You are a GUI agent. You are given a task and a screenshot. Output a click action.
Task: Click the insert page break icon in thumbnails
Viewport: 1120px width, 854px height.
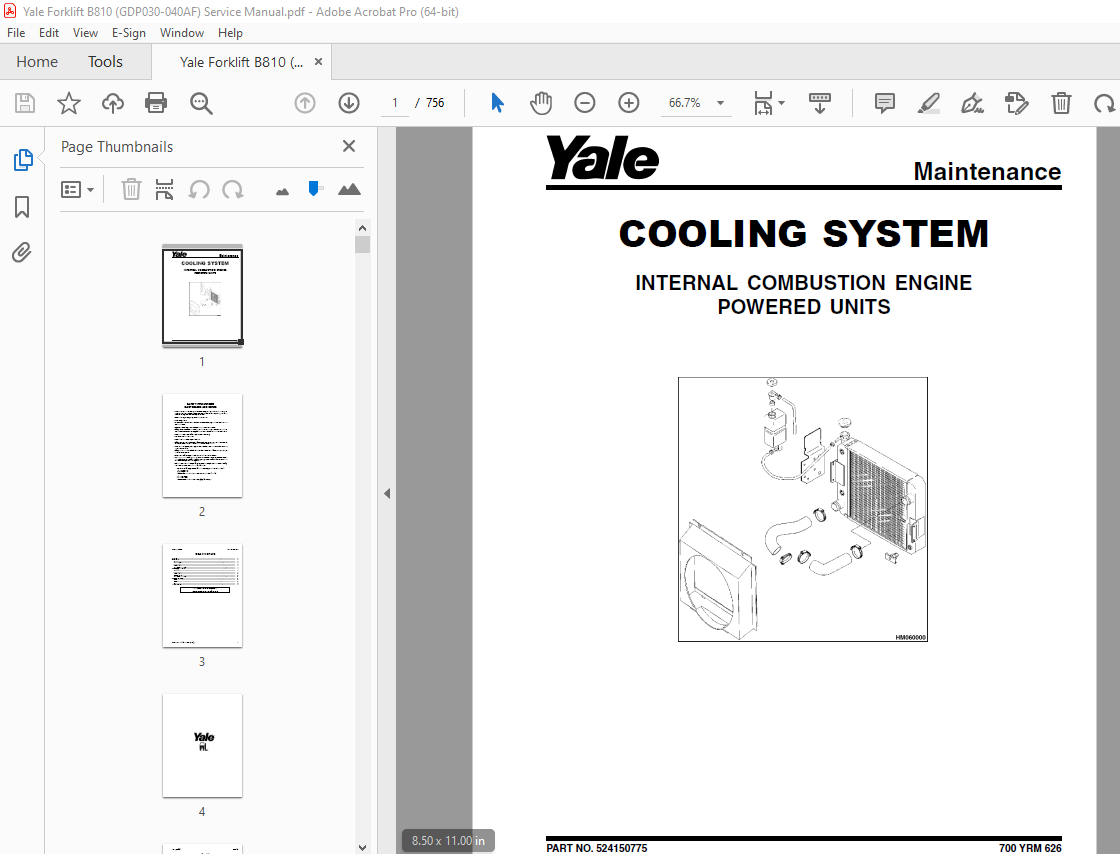click(x=164, y=189)
